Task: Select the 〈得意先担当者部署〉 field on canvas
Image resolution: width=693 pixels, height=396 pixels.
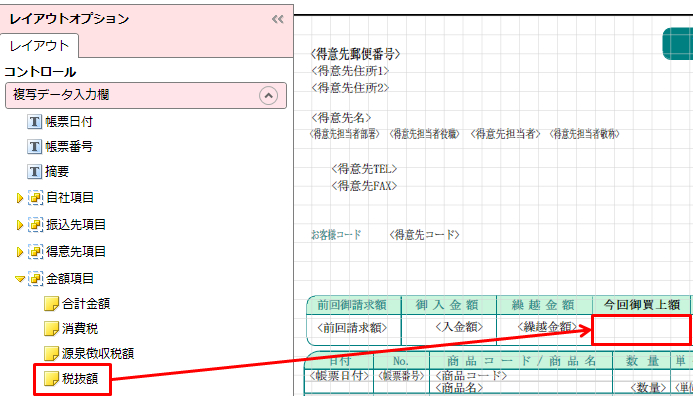Action: click(x=345, y=134)
